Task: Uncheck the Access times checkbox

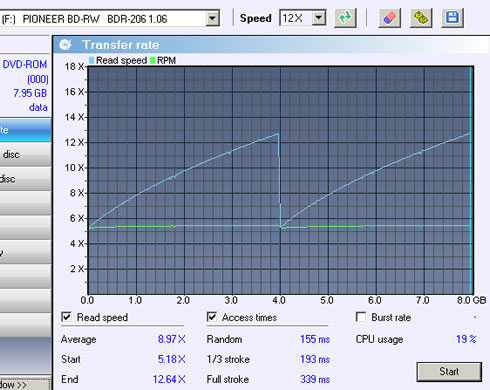Action: pos(212,317)
